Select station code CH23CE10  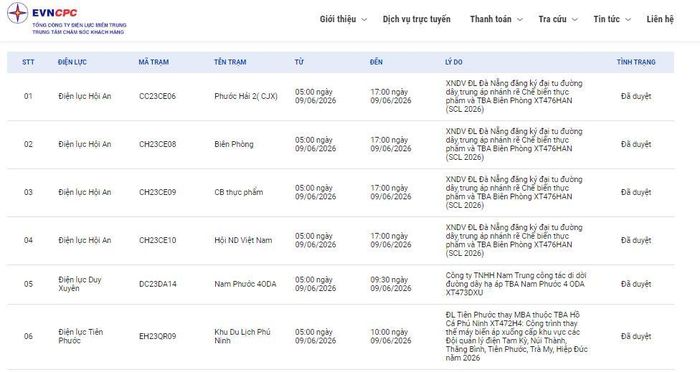[x=157, y=240]
